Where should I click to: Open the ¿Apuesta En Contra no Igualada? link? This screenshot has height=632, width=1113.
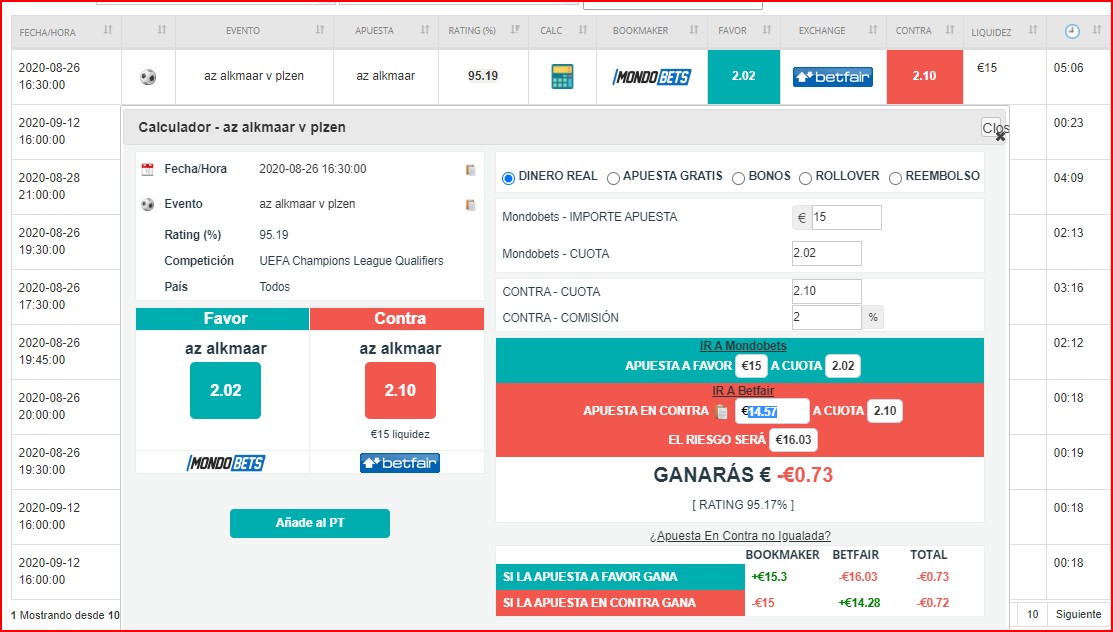pos(740,535)
